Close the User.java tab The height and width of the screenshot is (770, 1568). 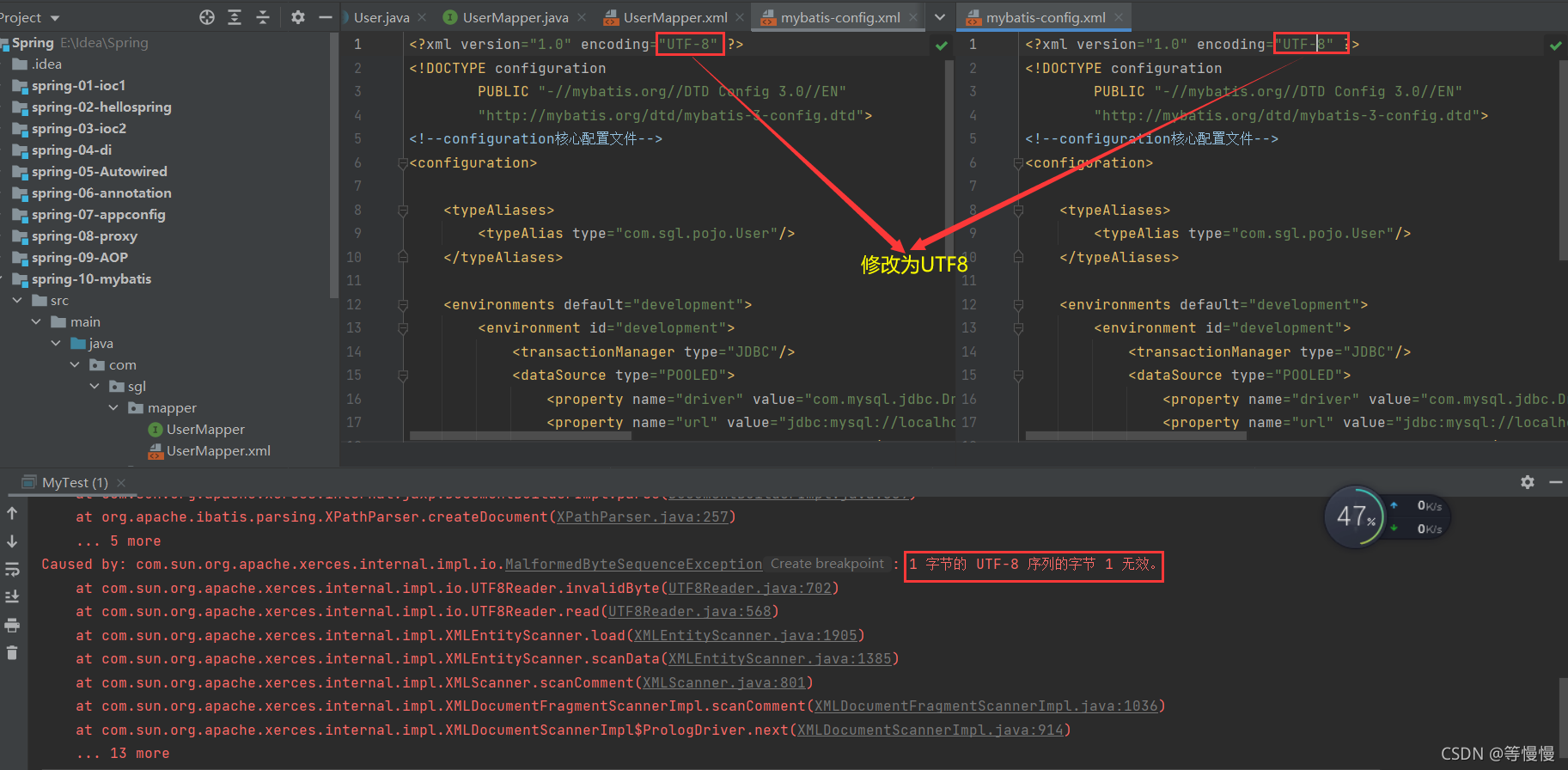coord(422,17)
